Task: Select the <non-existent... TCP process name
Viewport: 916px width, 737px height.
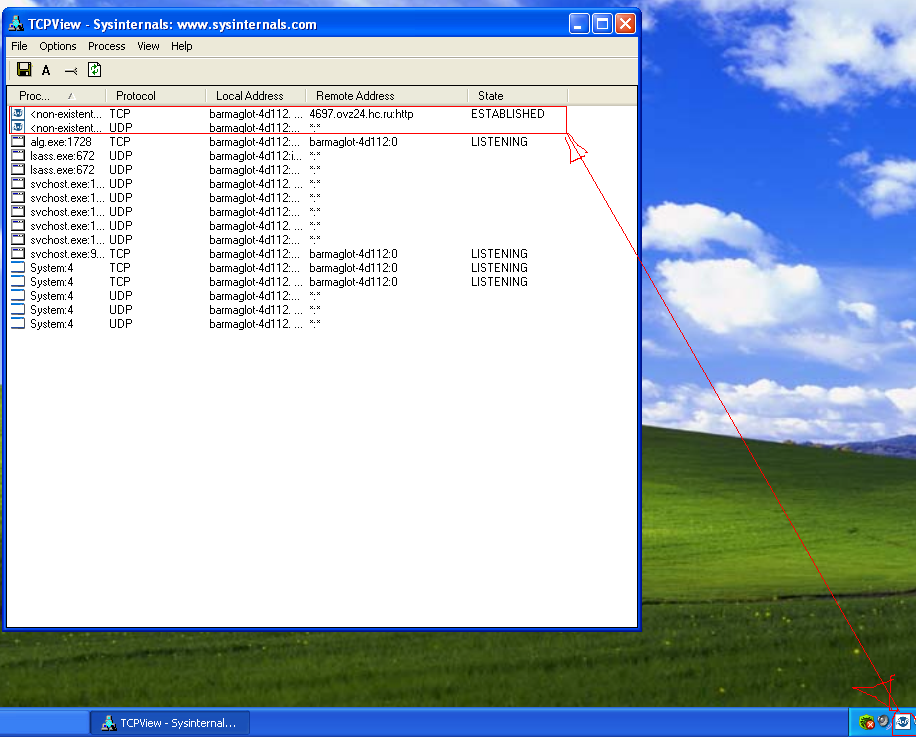Action: pyautogui.click(x=66, y=114)
